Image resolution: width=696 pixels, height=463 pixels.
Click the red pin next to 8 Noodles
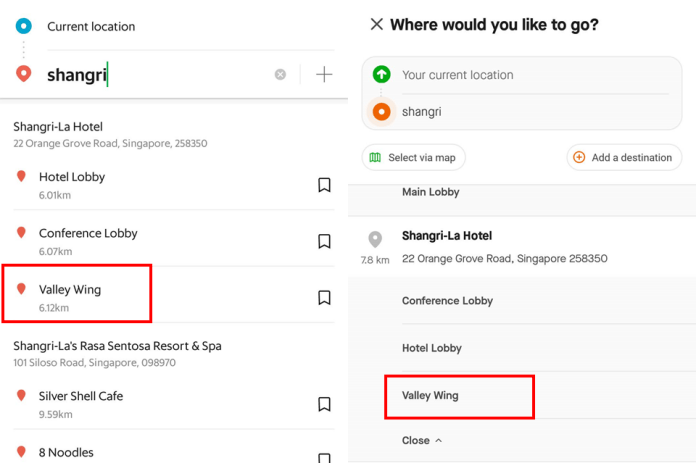(21, 452)
